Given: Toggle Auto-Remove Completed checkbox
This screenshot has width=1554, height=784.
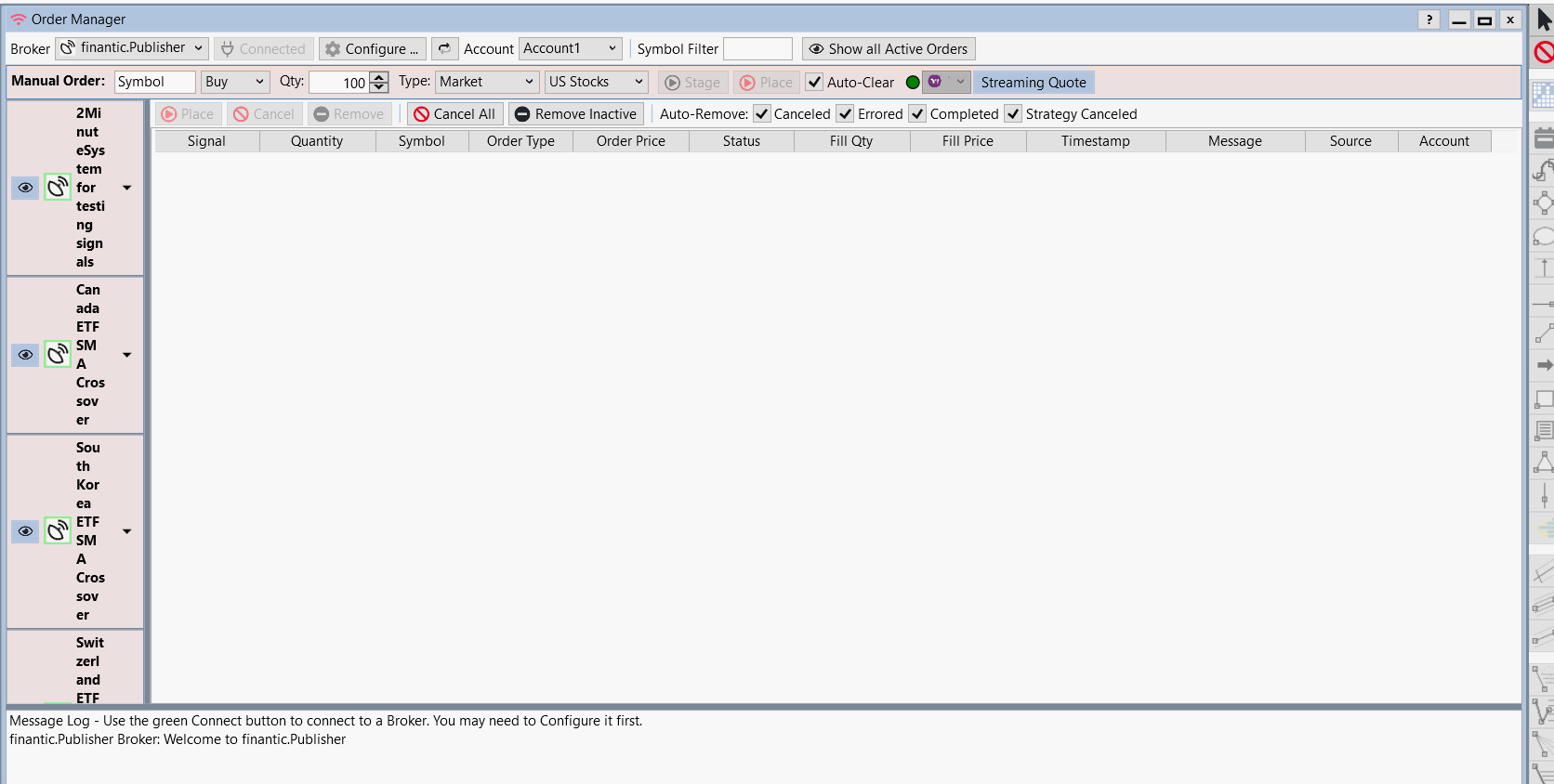Looking at the screenshot, I should coord(917,114).
